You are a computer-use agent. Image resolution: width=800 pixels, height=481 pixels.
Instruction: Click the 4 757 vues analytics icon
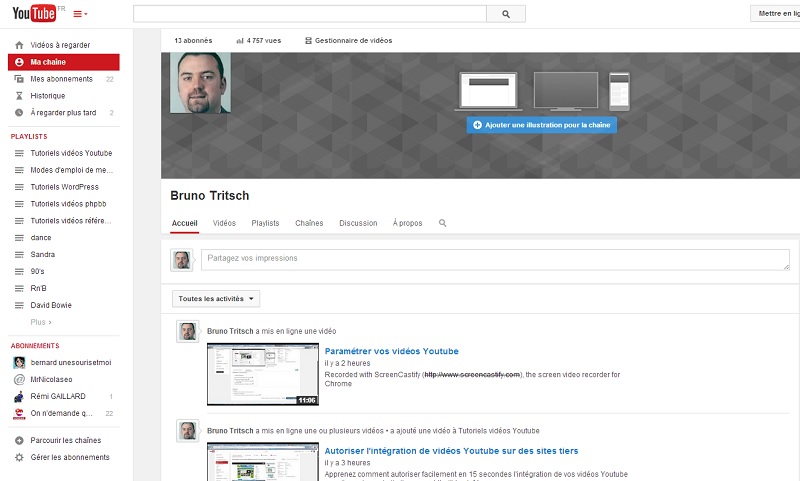(240, 41)
